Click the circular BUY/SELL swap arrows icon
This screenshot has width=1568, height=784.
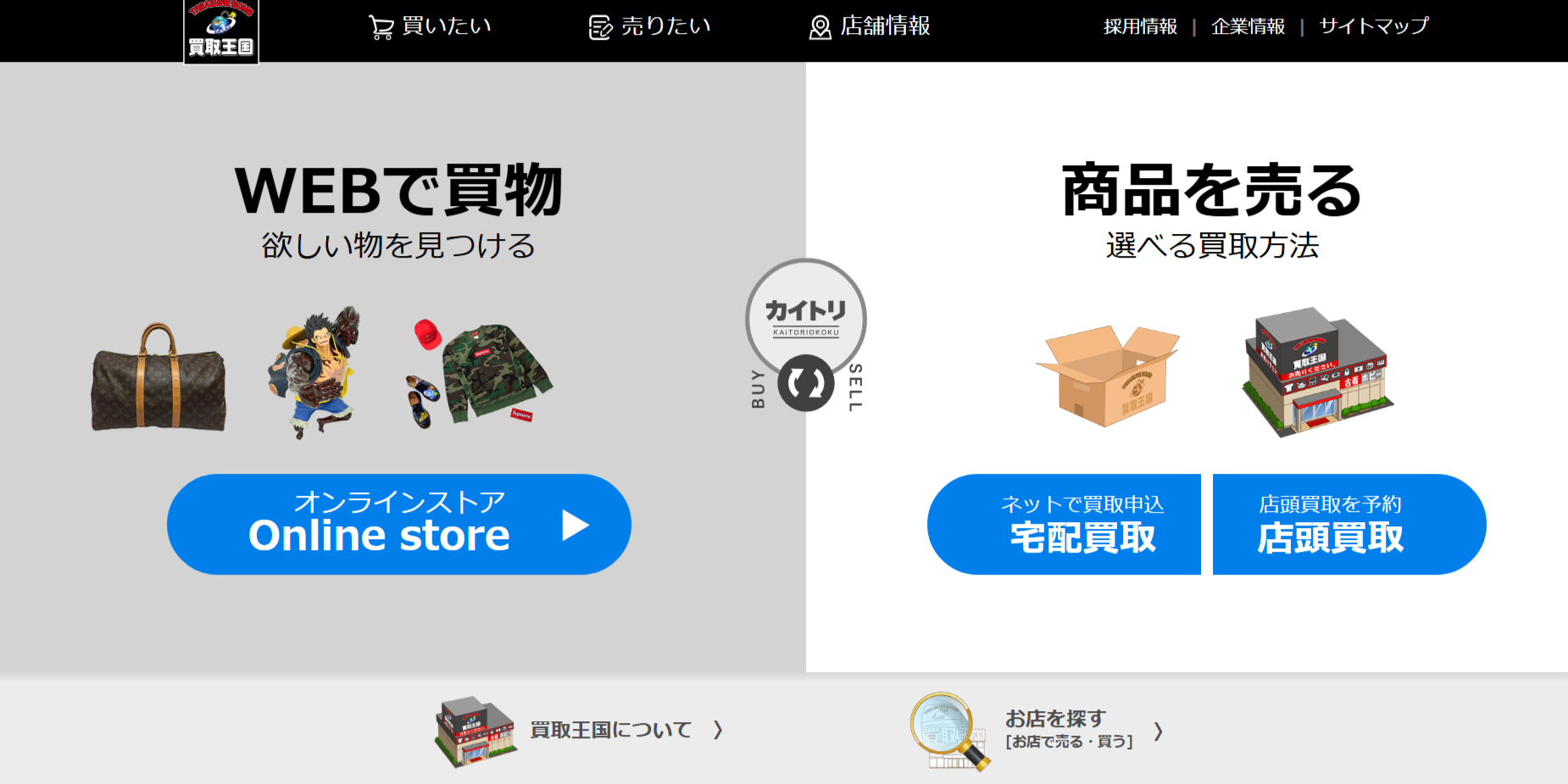806,383
